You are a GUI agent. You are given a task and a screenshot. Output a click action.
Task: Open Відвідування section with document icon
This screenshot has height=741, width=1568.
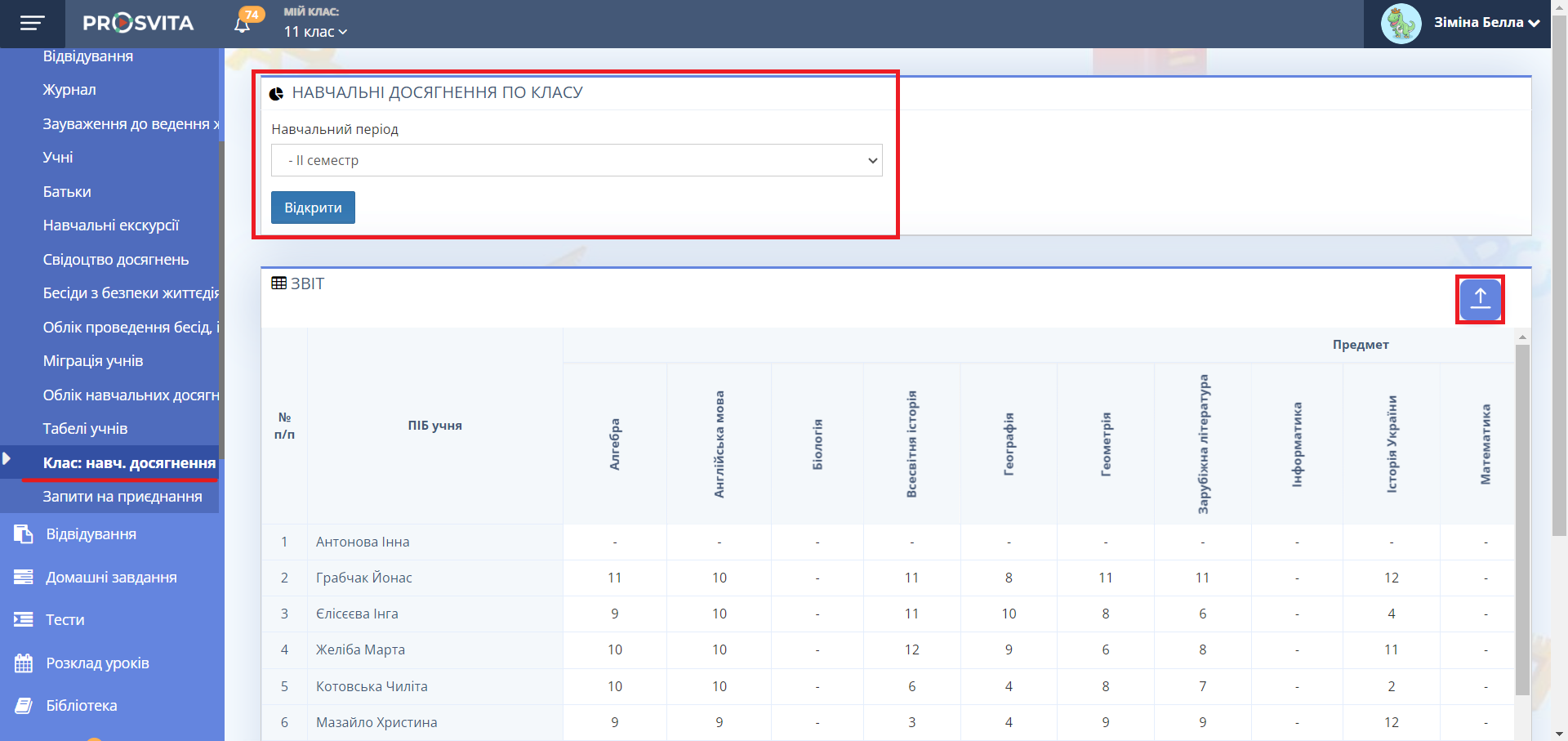pos(24,534)
